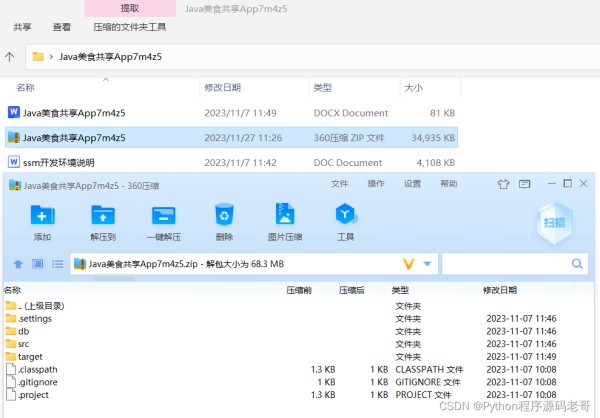The width and height of the screenshot is (600, 418).
Task: Select the .settings folder icon
Action: tap(11, 318)
